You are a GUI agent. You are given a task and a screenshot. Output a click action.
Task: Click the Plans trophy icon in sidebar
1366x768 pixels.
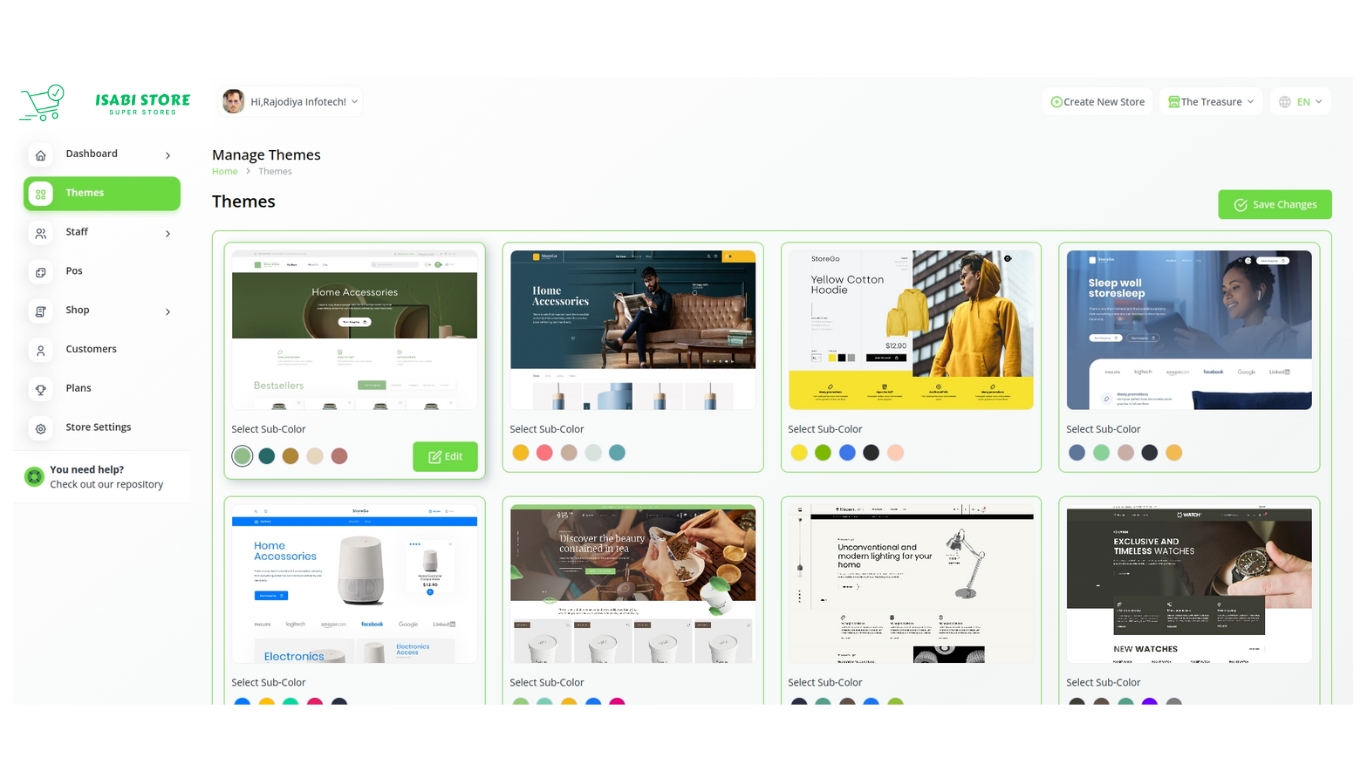tap(41, 389)
